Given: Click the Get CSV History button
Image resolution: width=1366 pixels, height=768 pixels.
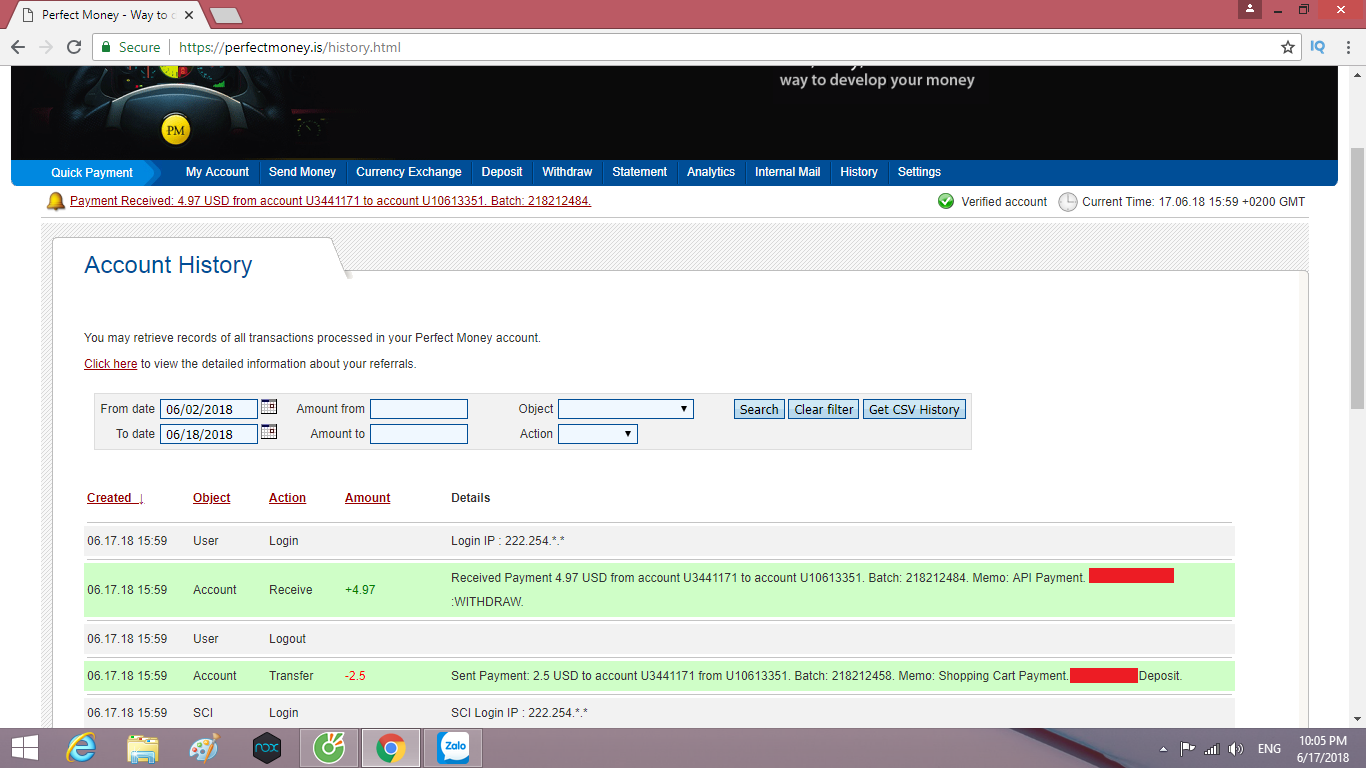Looking at the screenshot, I should point(914,409).
